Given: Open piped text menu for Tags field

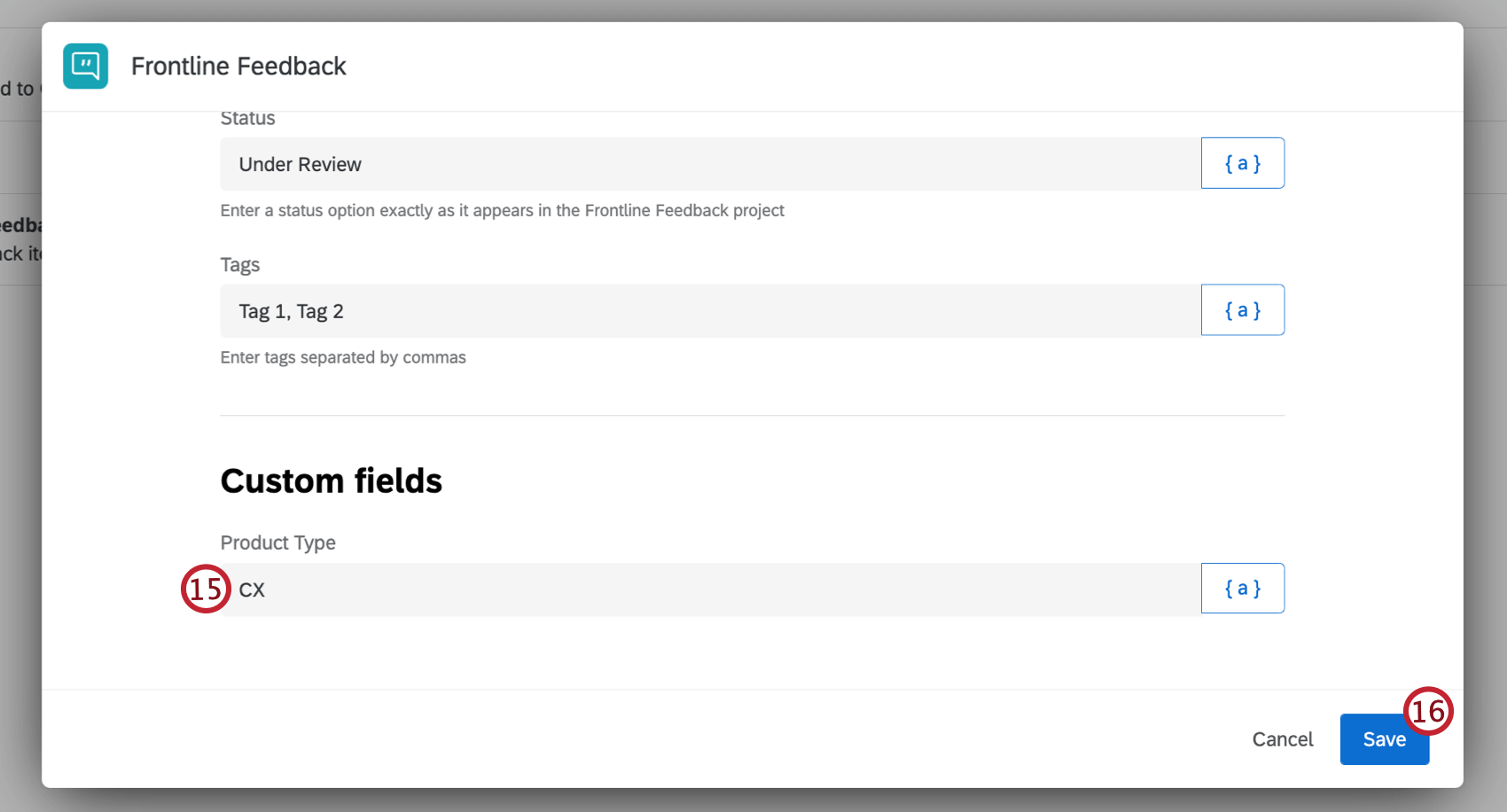Looking at the screenshot, I should 1242,310.
